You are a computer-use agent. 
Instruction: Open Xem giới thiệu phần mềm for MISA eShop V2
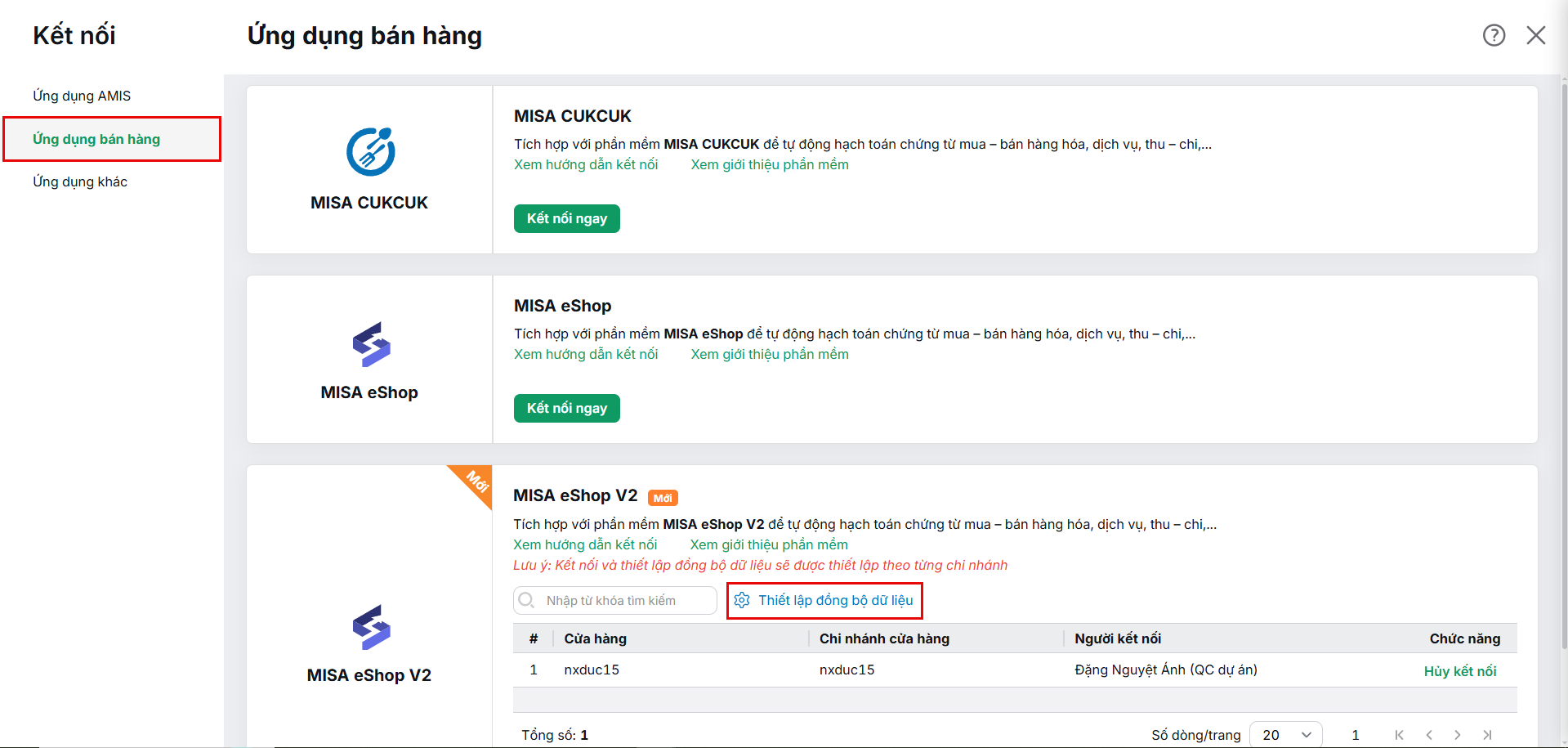pos(769,544)
